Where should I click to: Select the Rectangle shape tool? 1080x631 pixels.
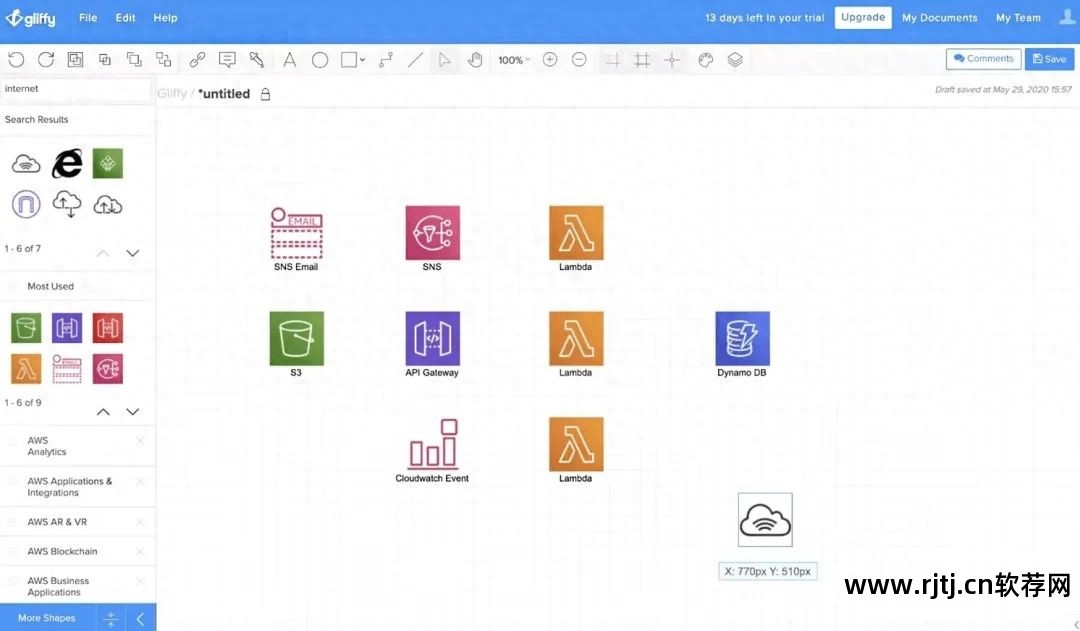coord(349,60)
